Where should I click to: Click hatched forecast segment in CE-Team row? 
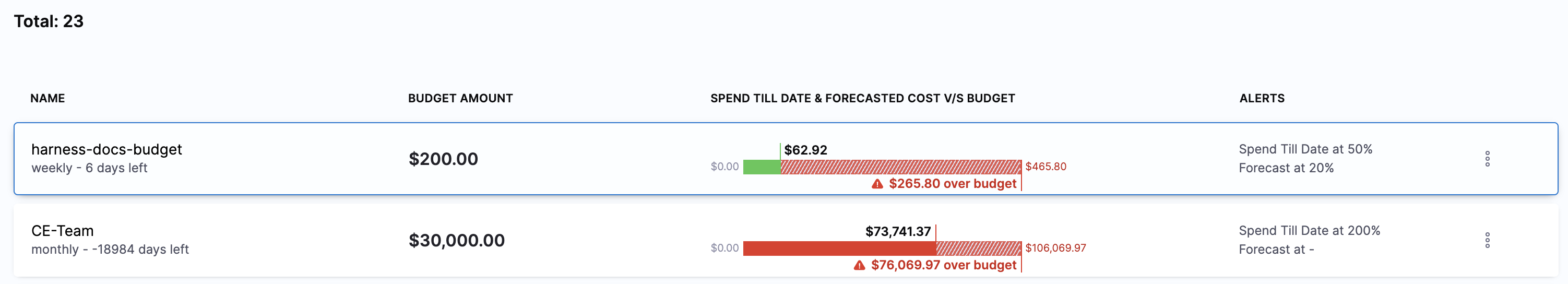979,249
